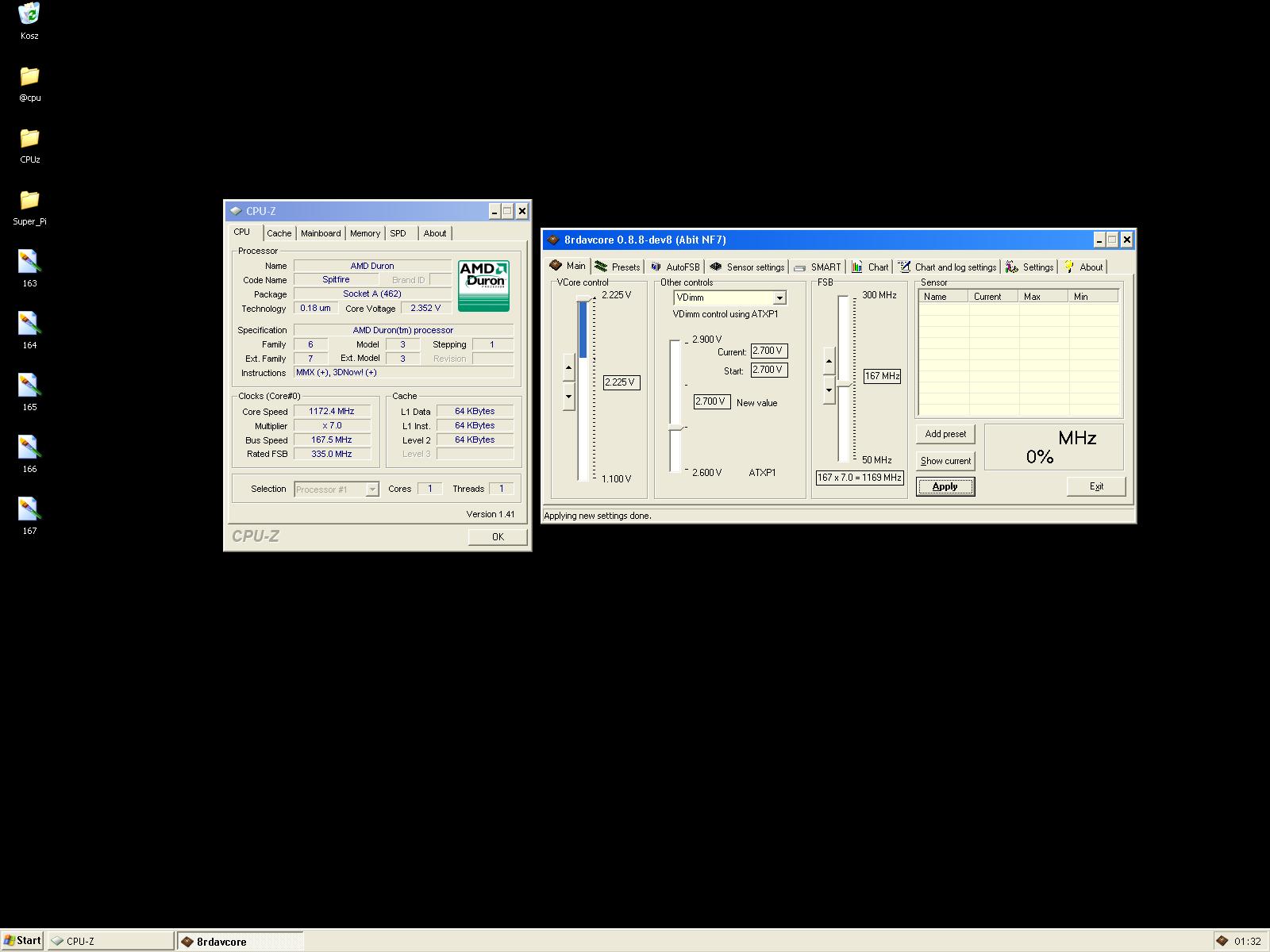Click the Socket A (462) package field
The image size is (1270, 952).
[x=372, y=294]
